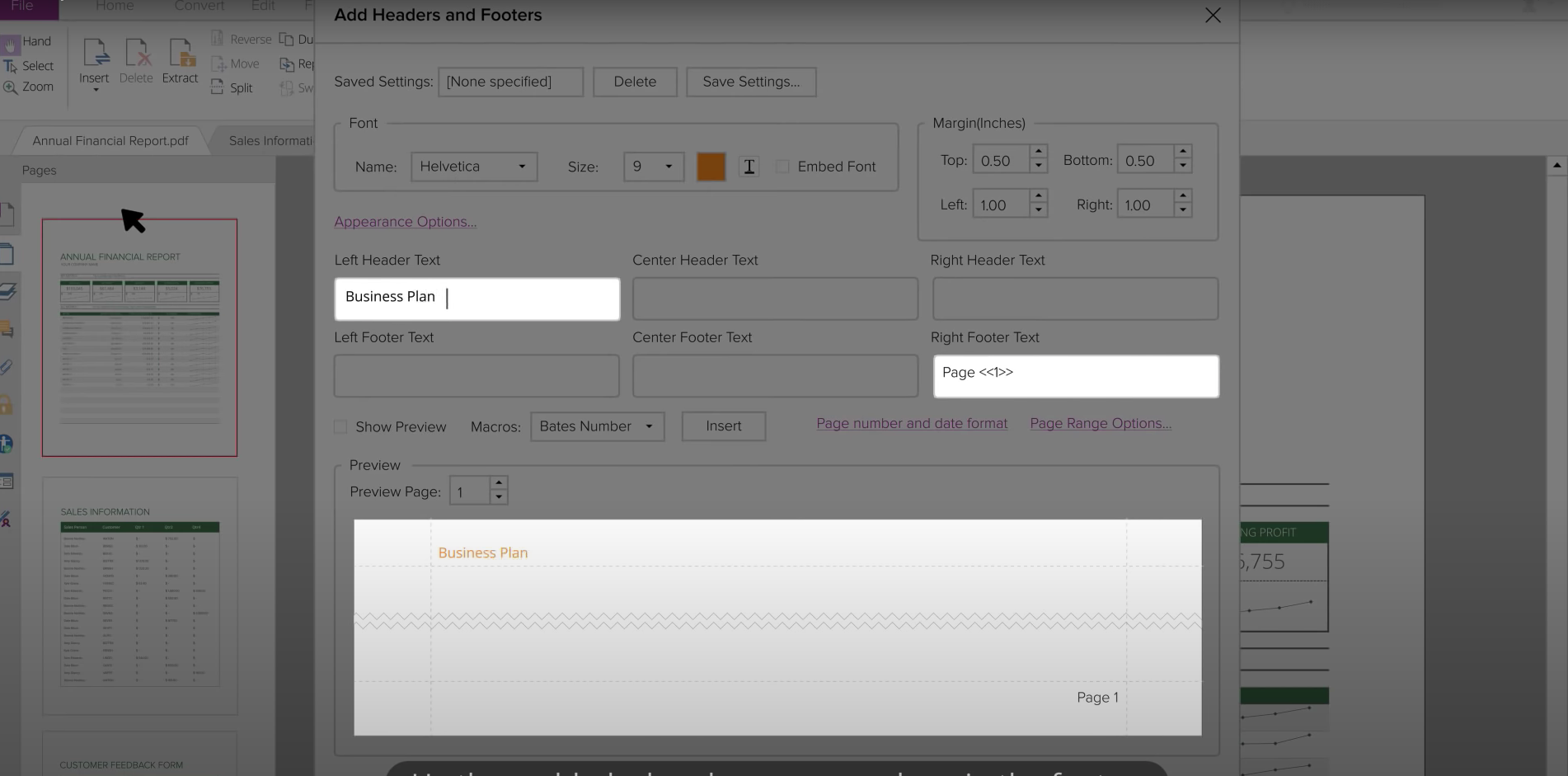Click the text style icon beside font color

tap(749, 166)
